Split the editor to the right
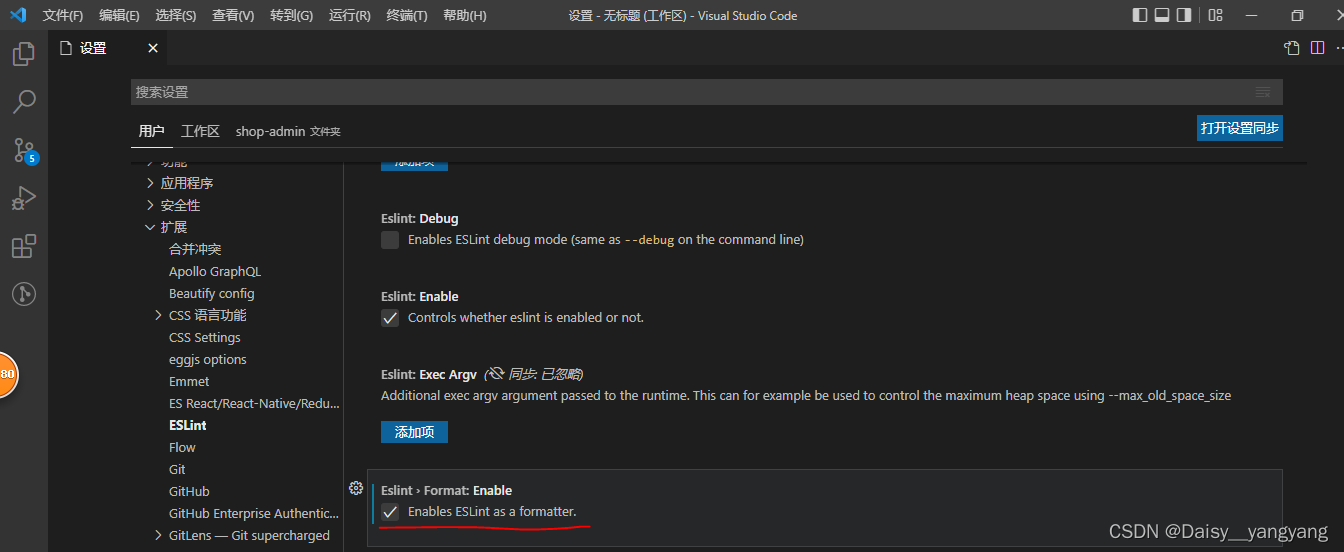This screenshot has height=552, width=1344. click(1318, 48)
